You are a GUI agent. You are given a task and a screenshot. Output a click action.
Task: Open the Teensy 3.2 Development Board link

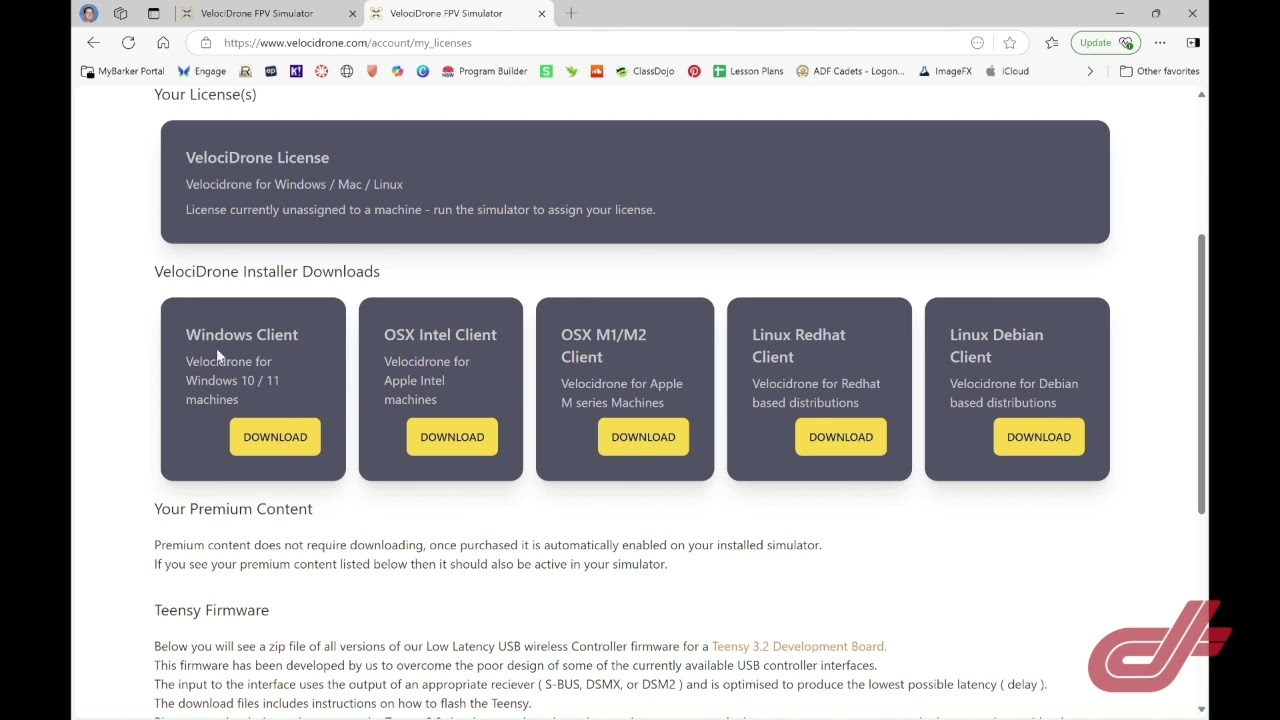point(799,646)
